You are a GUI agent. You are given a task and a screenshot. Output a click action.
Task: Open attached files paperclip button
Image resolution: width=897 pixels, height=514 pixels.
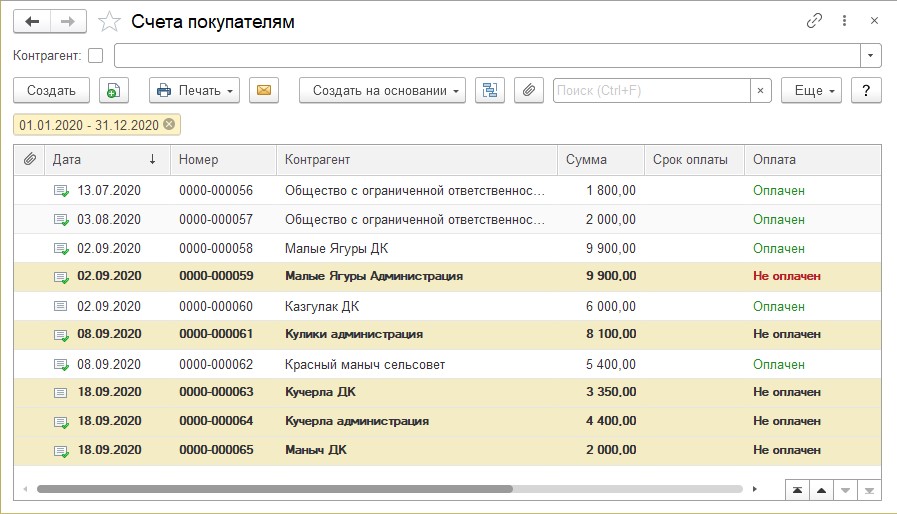point(528,90)
